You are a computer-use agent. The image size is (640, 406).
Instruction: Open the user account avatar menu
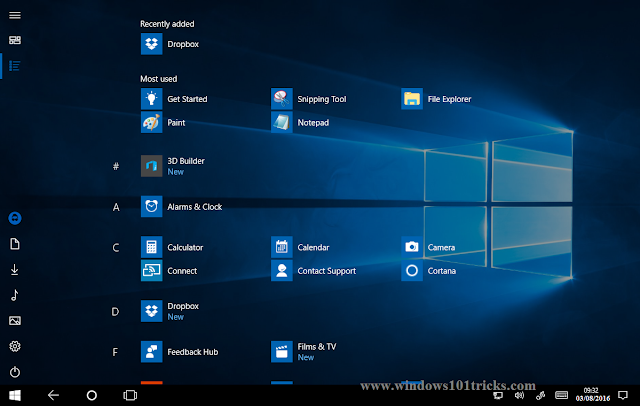tap(15, 218)
